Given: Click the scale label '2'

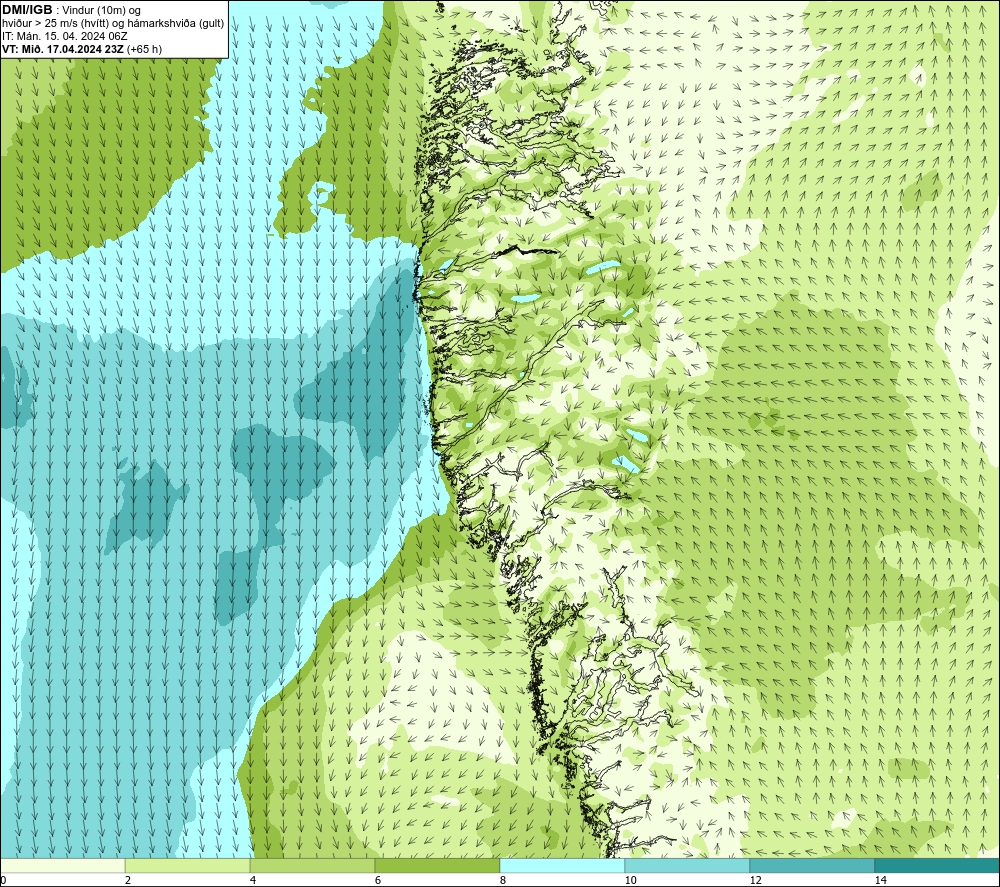Looking at the screenshot, I should coord(128,880).
